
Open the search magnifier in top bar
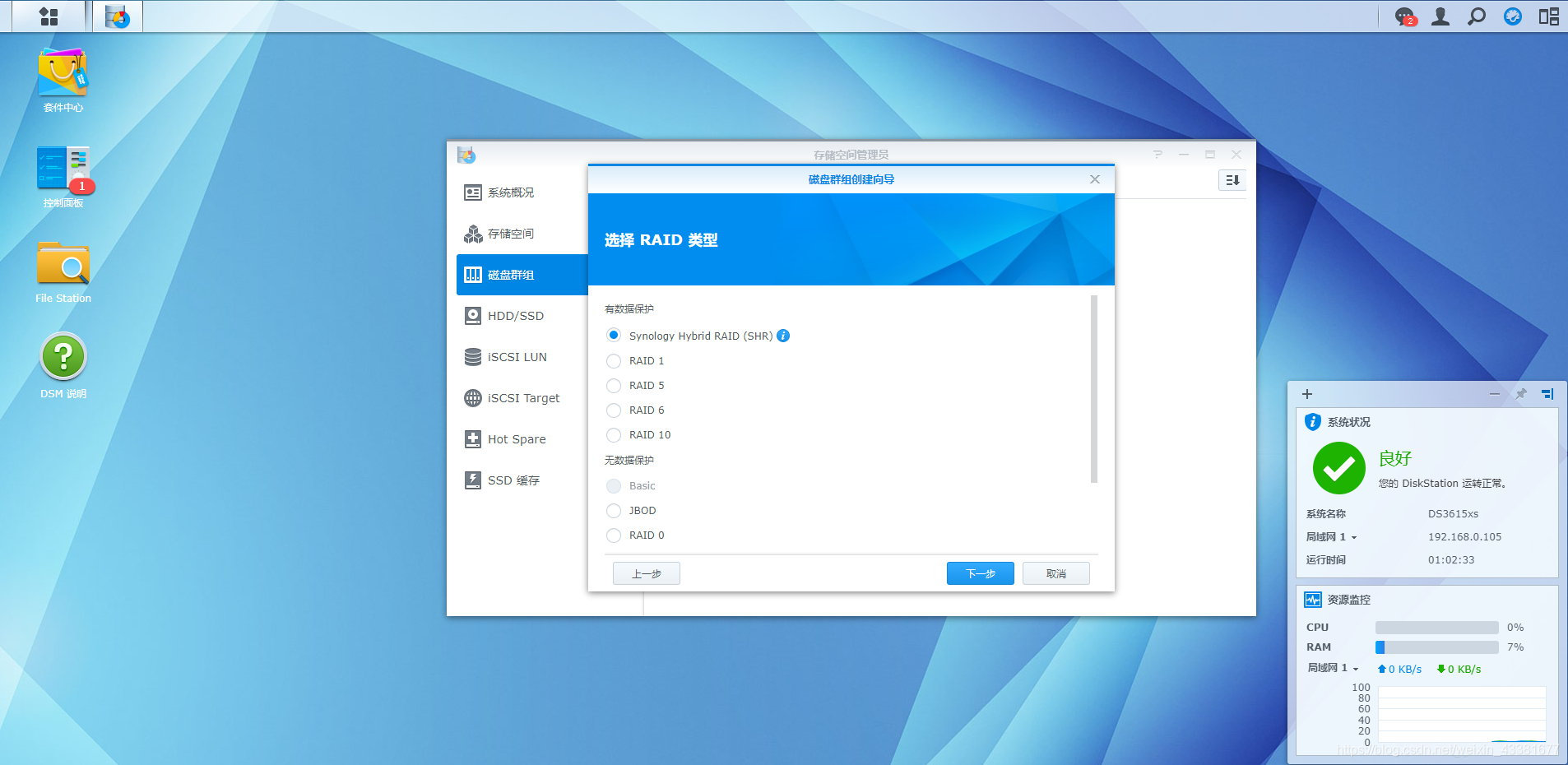click(1477, 16)
